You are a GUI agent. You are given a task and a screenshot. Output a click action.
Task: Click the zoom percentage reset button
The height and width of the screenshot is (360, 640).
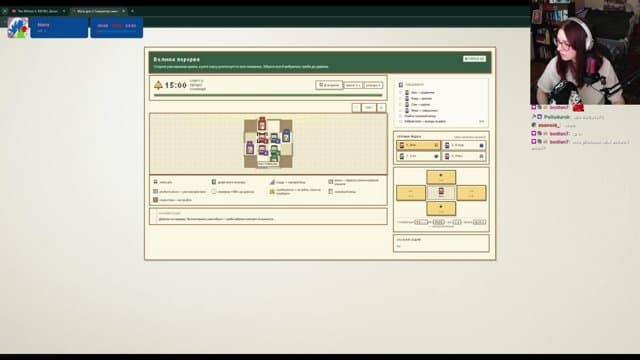[x=369, y=108]
